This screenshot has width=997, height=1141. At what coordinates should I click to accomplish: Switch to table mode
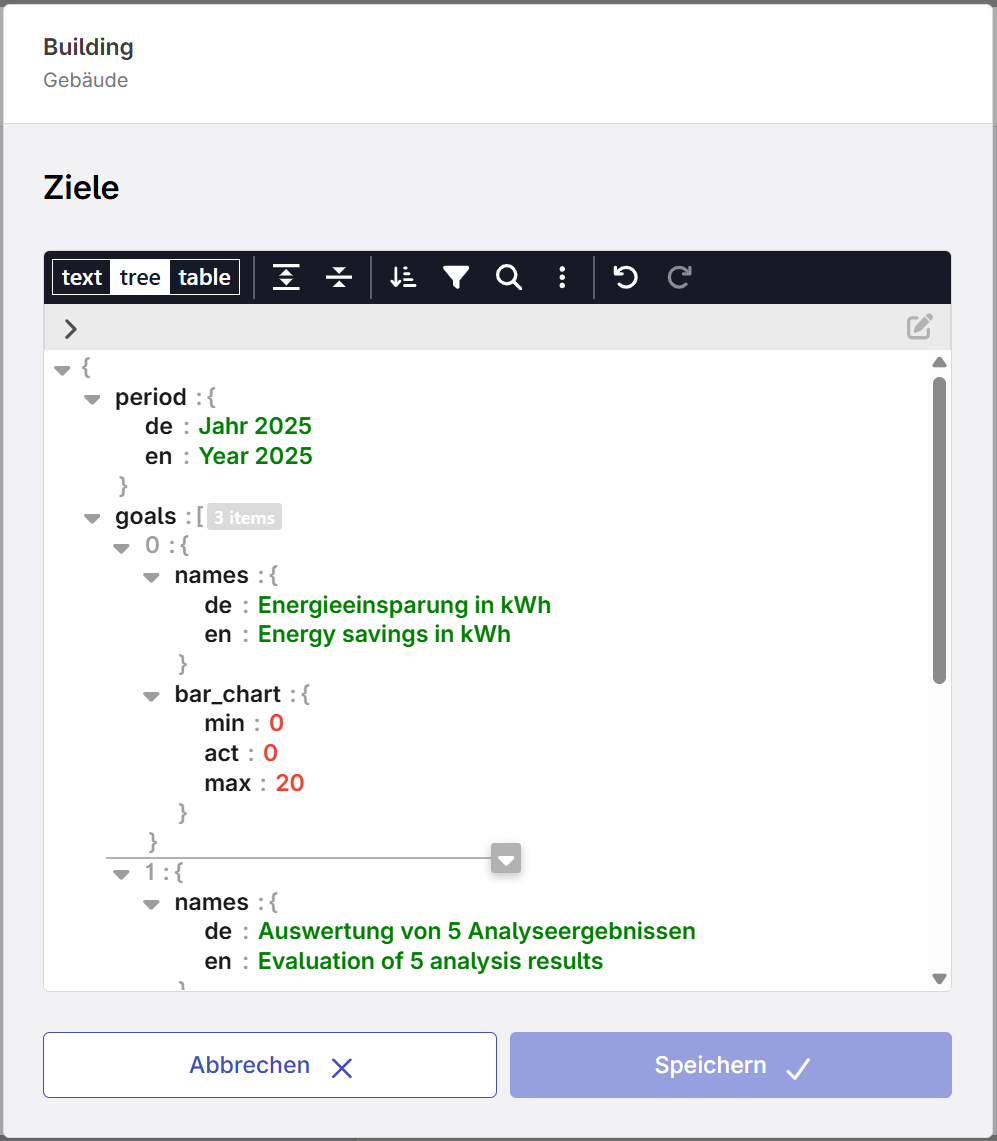click(x=205, y=277)
